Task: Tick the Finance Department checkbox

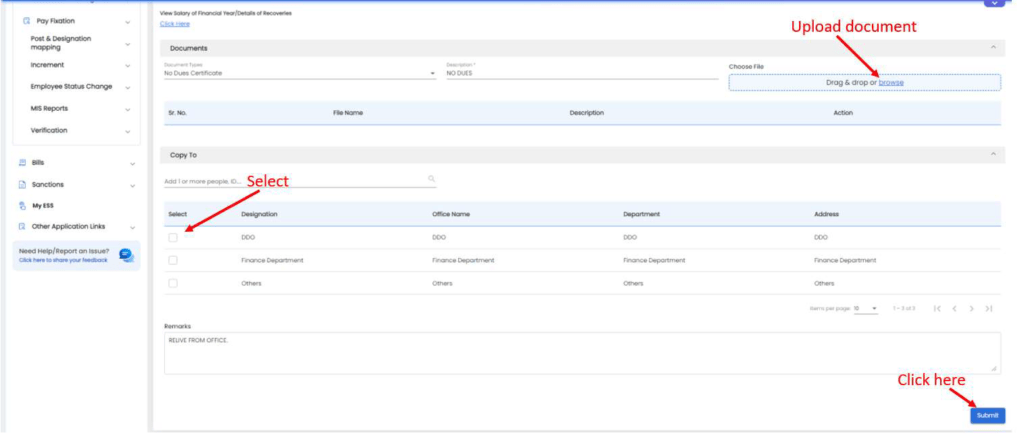Action: [173, 261]
